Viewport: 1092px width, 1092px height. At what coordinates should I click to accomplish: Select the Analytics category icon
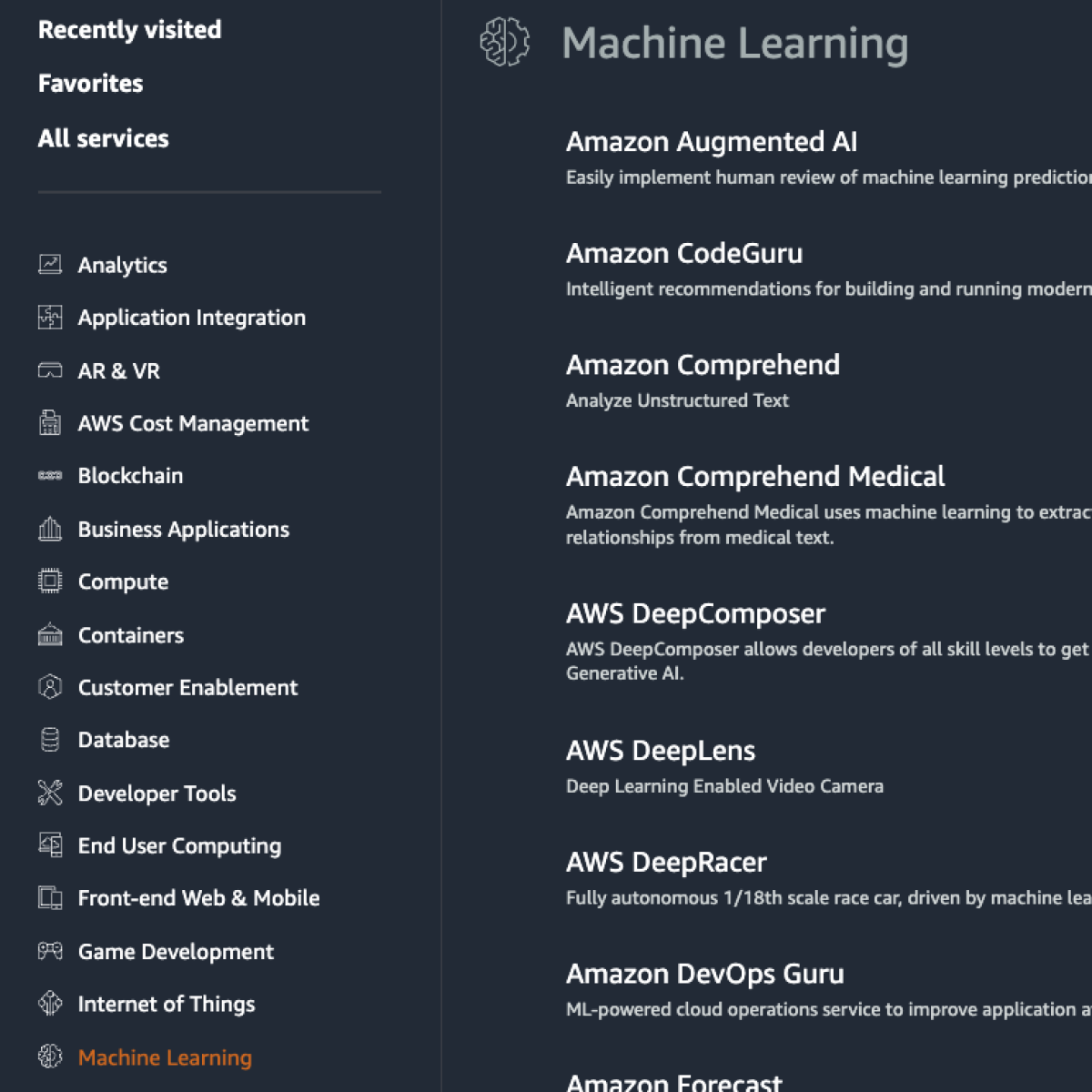50,264
